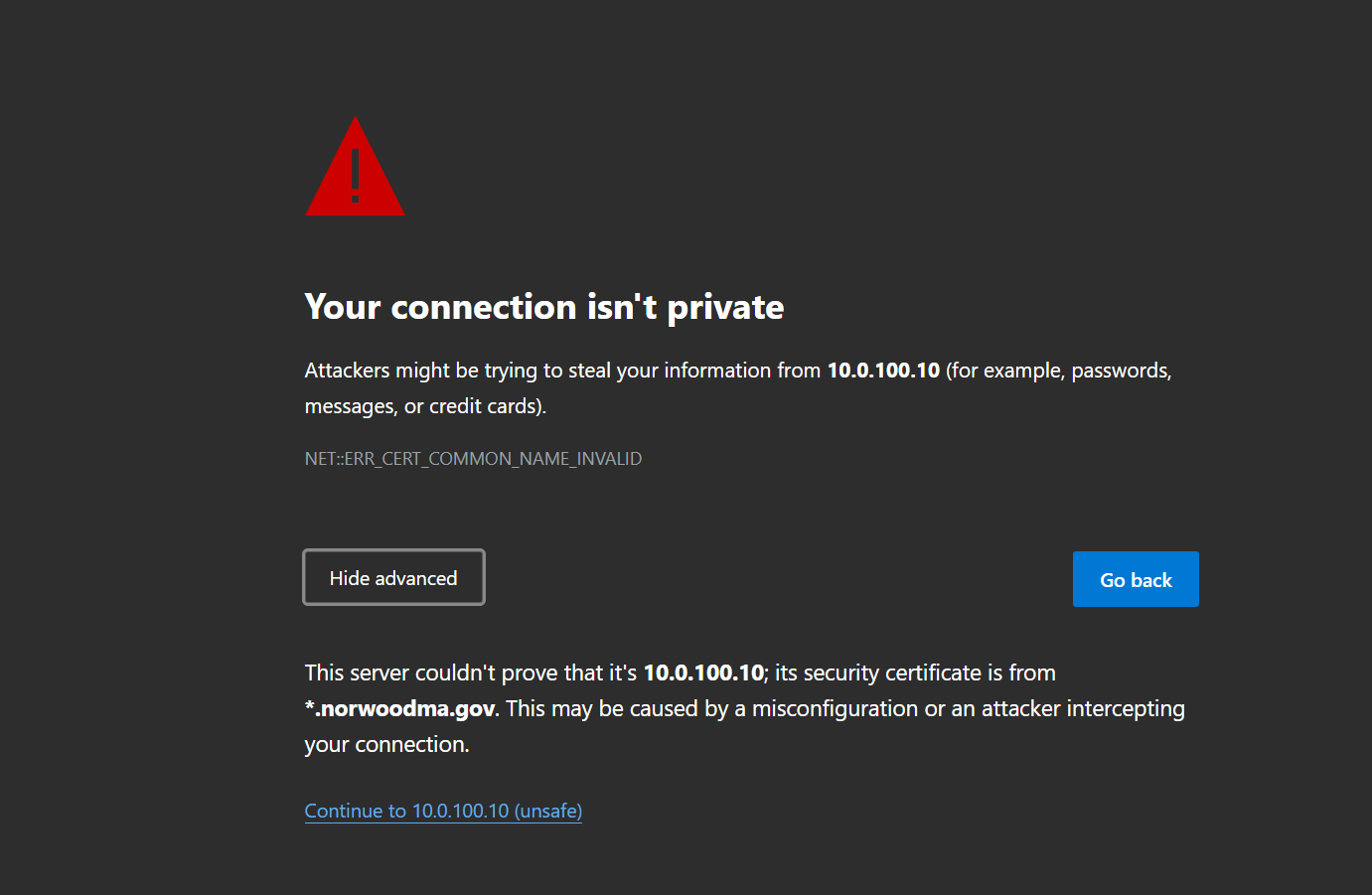Click the NET::ERR_CERT_COMMON_NAME_INVALID error code
The width and height of the screenshot is (1372, 895).
point(473,459)
